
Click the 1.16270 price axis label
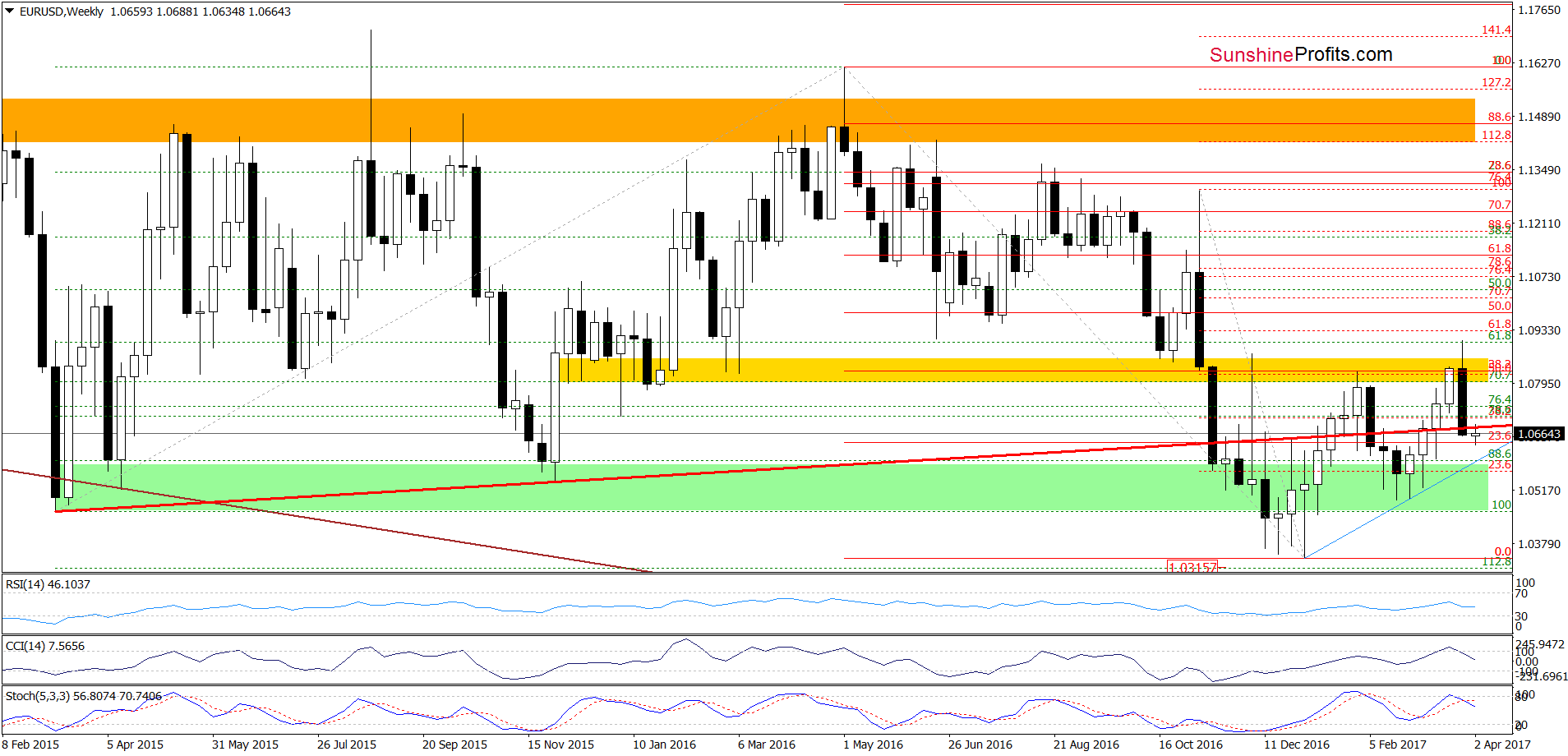click(x=1539, y=63)
